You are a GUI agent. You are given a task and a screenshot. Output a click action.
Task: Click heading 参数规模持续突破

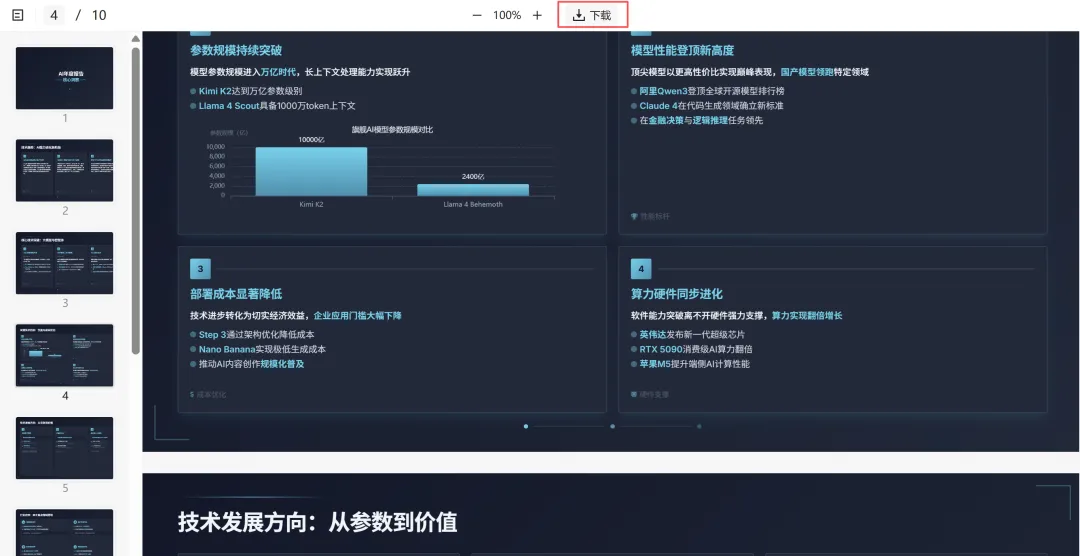[236, 50]
